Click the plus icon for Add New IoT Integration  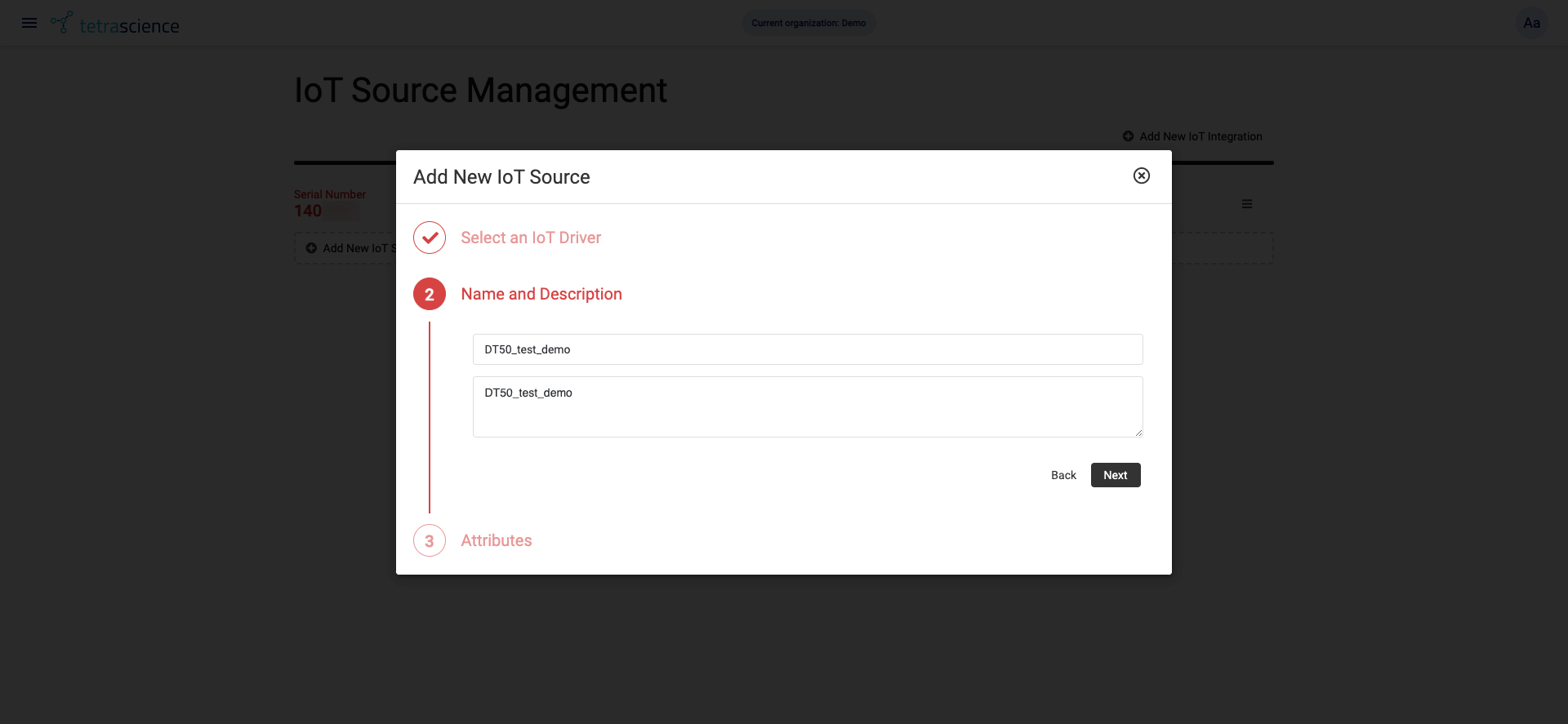tap(1128, 136)
